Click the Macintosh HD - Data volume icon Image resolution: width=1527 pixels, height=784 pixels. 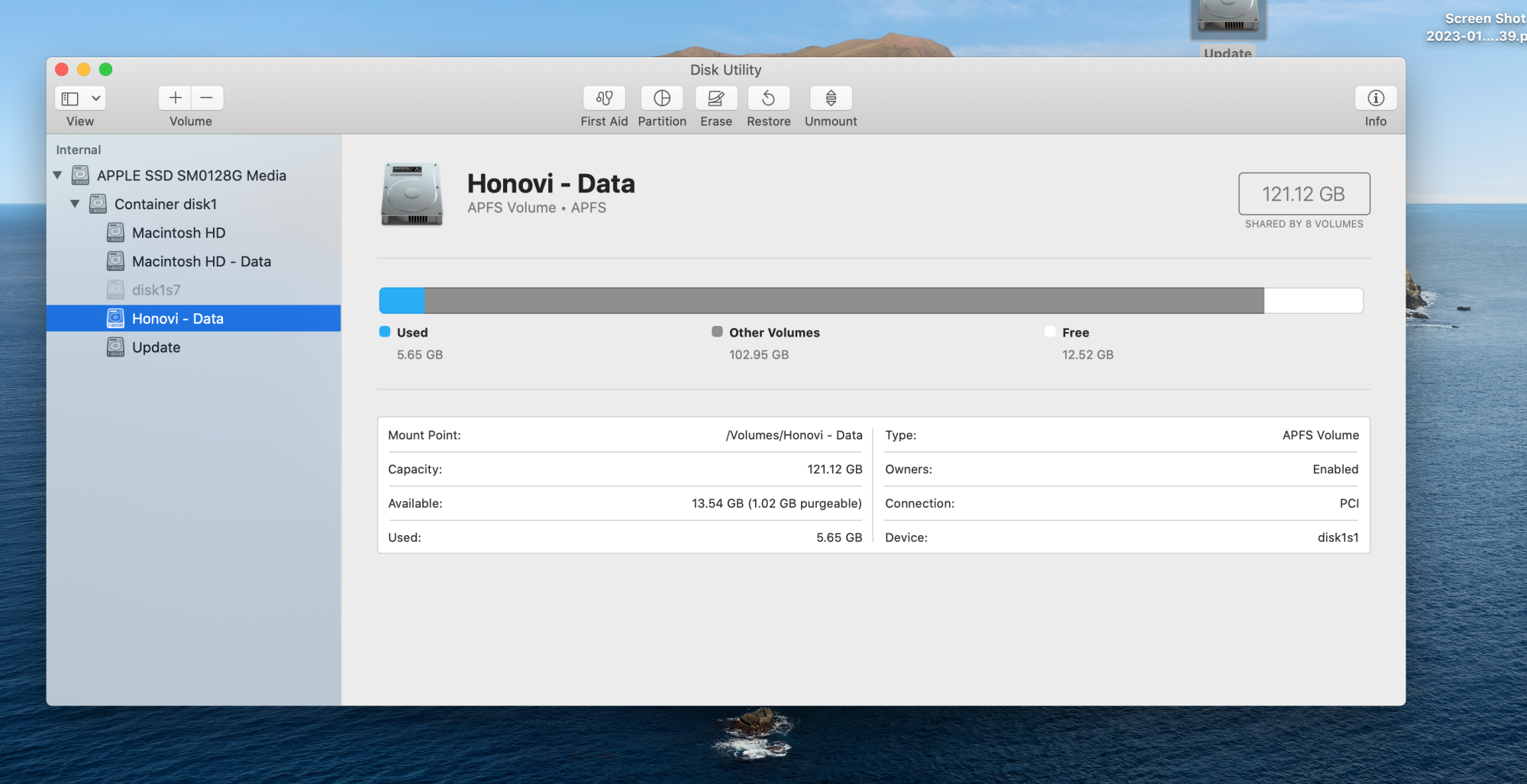[x=115, y=261]
